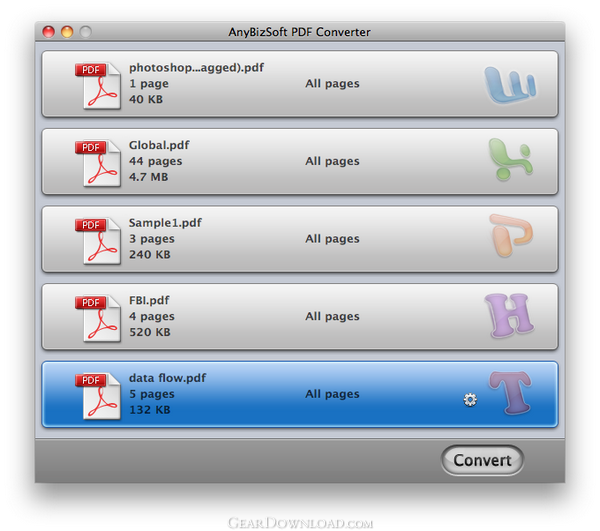The image size is (600, 531).
Task: Click the 5 pages count text
Action: [152, 394]
